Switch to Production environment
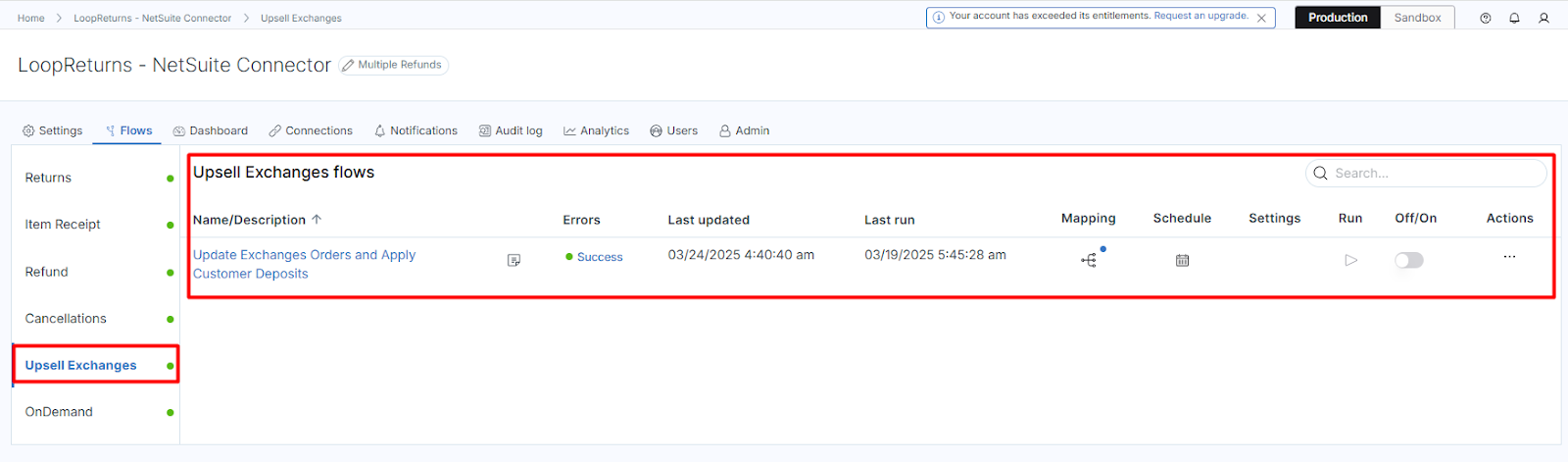1568x462 pixels. click(1338, 18)
